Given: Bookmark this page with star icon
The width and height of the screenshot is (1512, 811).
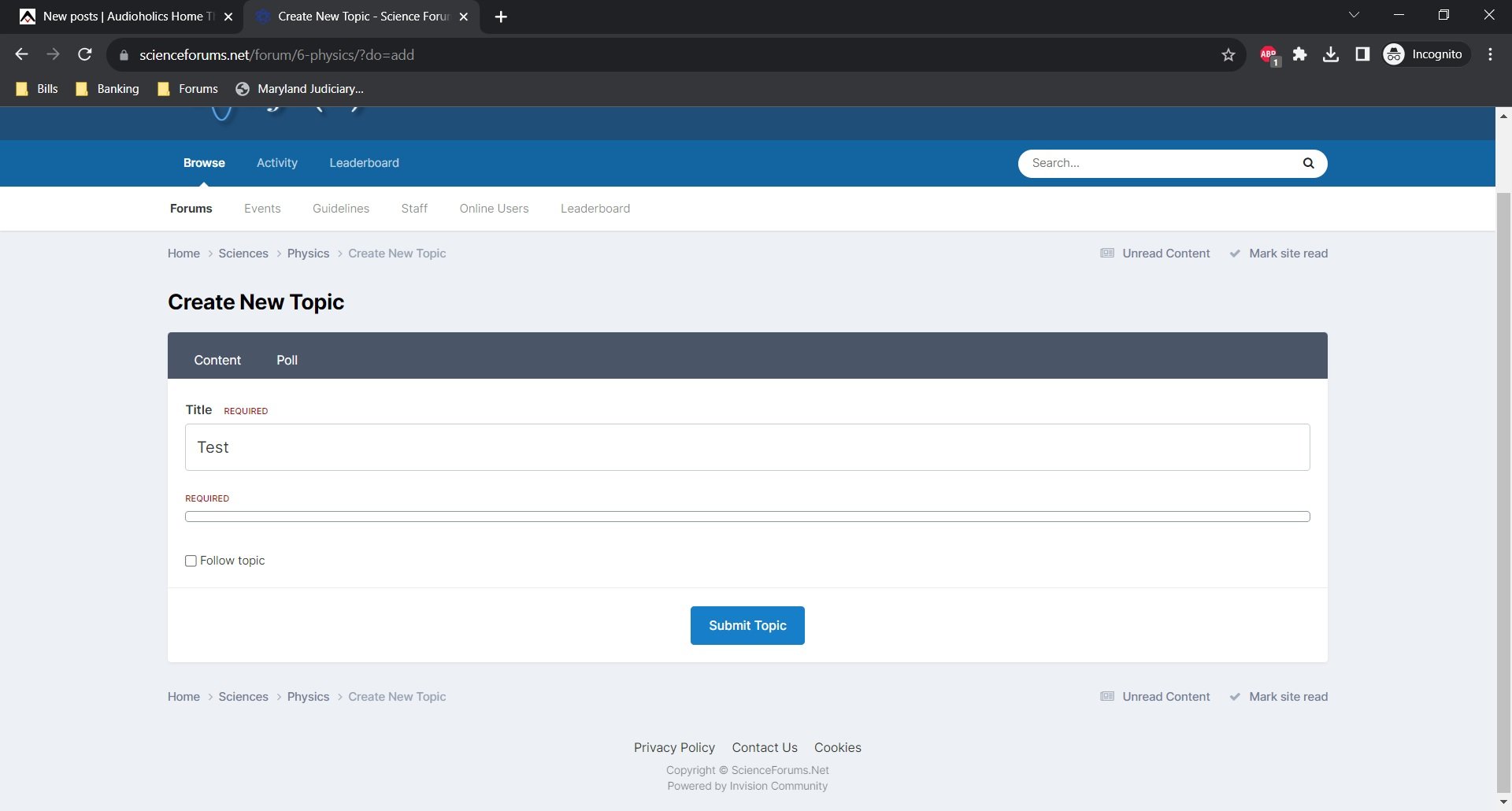Looking at the screenshot, I should pyautogui.click(x=1228, y=54).
